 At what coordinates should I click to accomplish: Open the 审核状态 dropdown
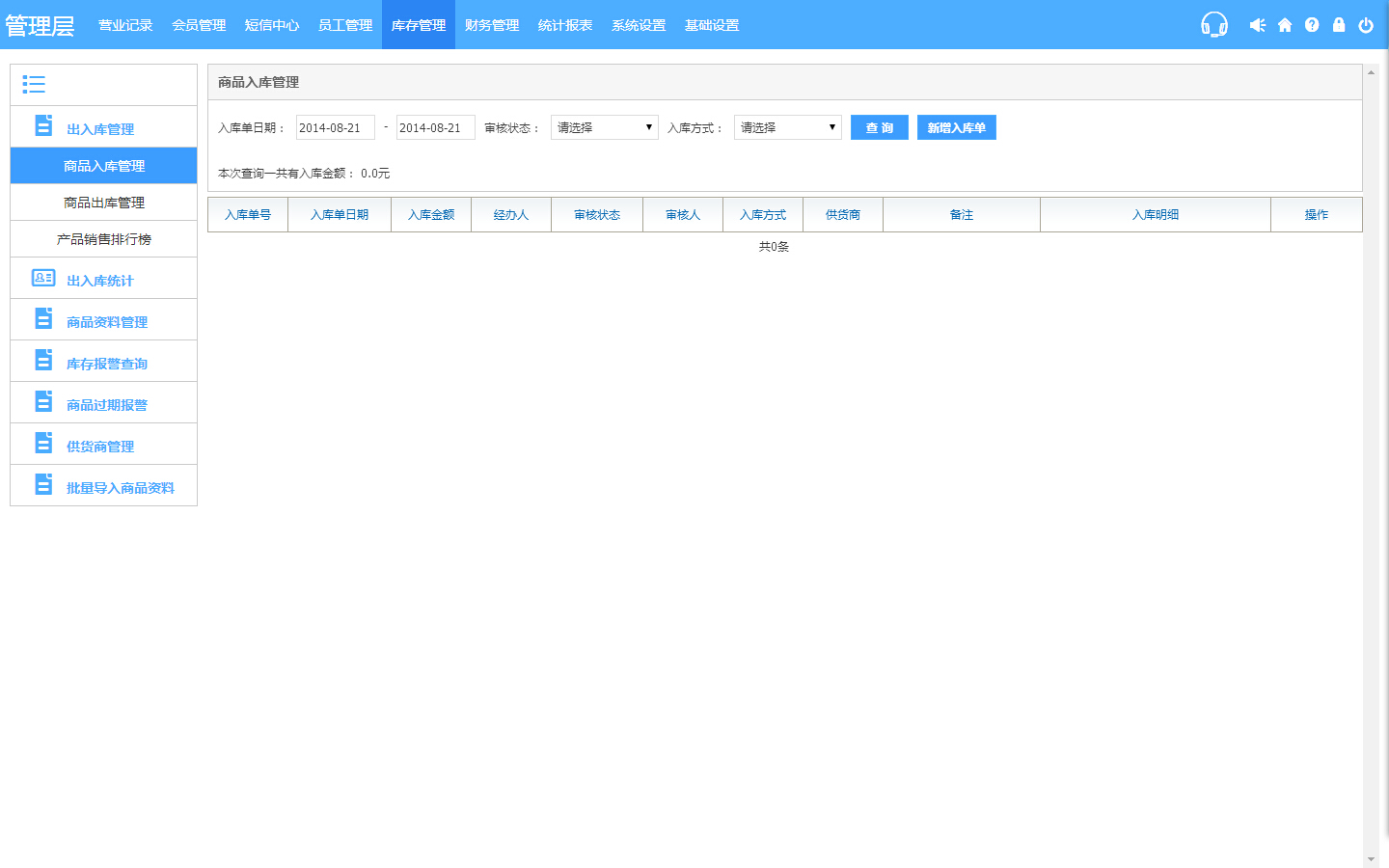[x=604, y=127]
